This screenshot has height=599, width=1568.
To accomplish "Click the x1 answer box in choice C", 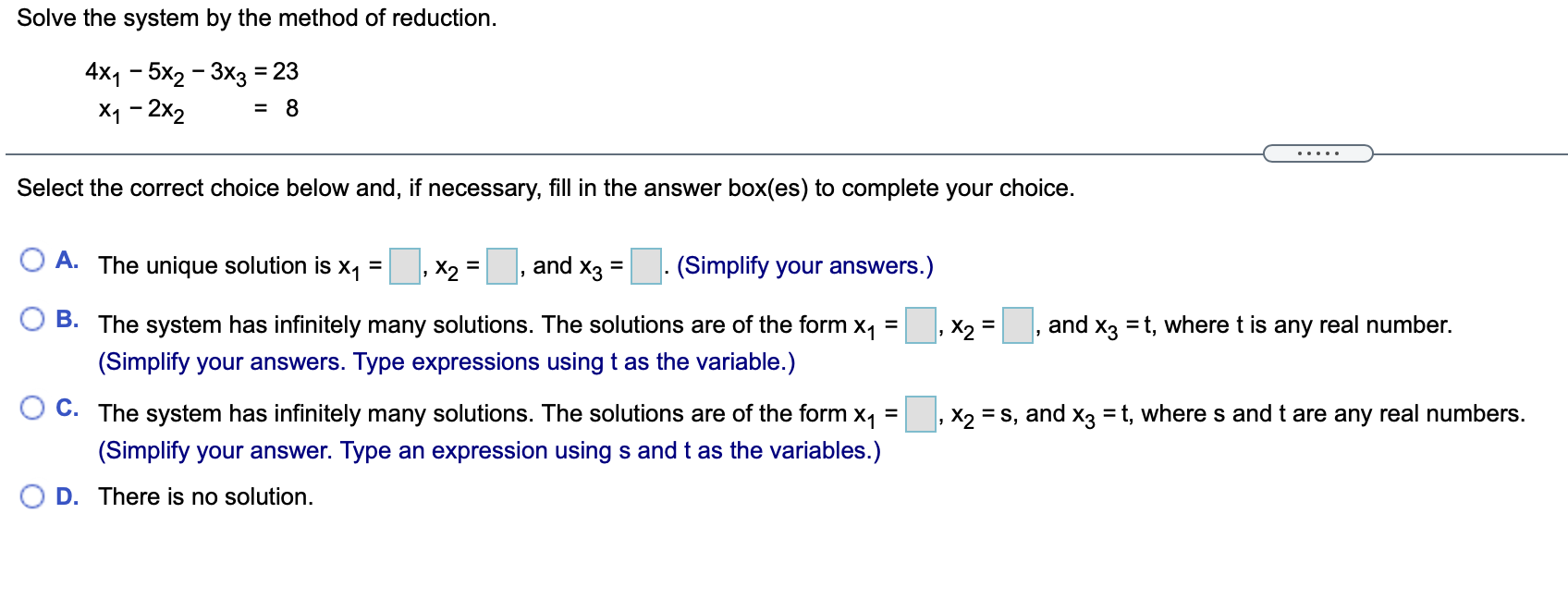I will pyautogui.click(x=919, y=415).
